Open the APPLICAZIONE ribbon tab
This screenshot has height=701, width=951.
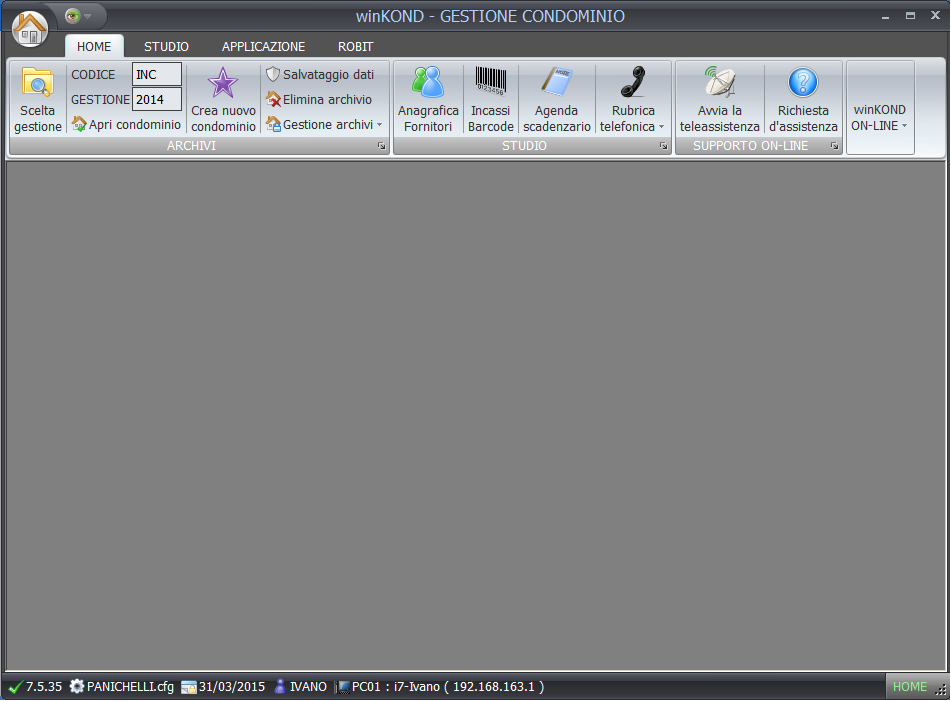263,47
